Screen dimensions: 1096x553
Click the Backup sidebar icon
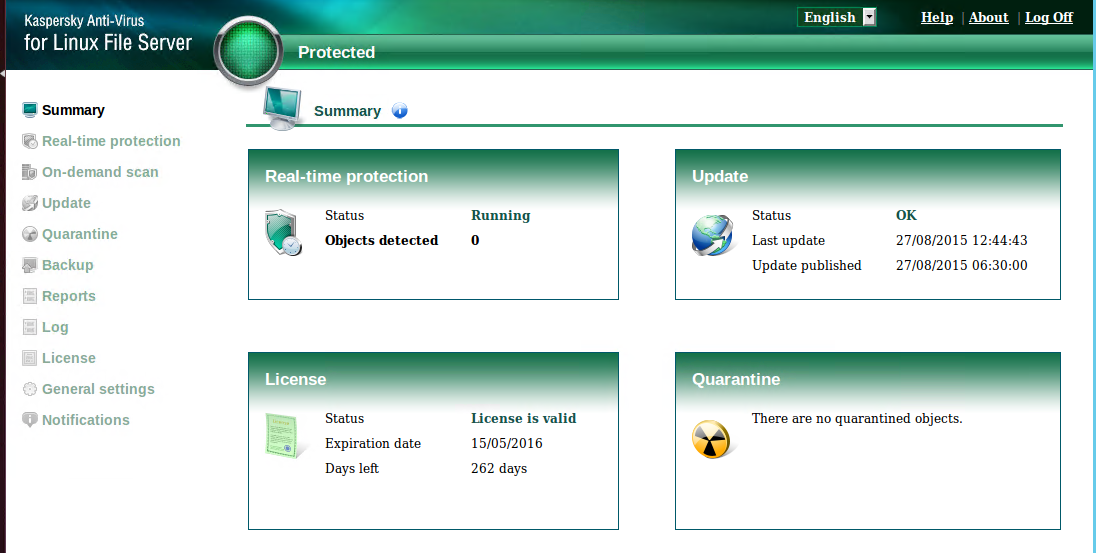(30, 265)
